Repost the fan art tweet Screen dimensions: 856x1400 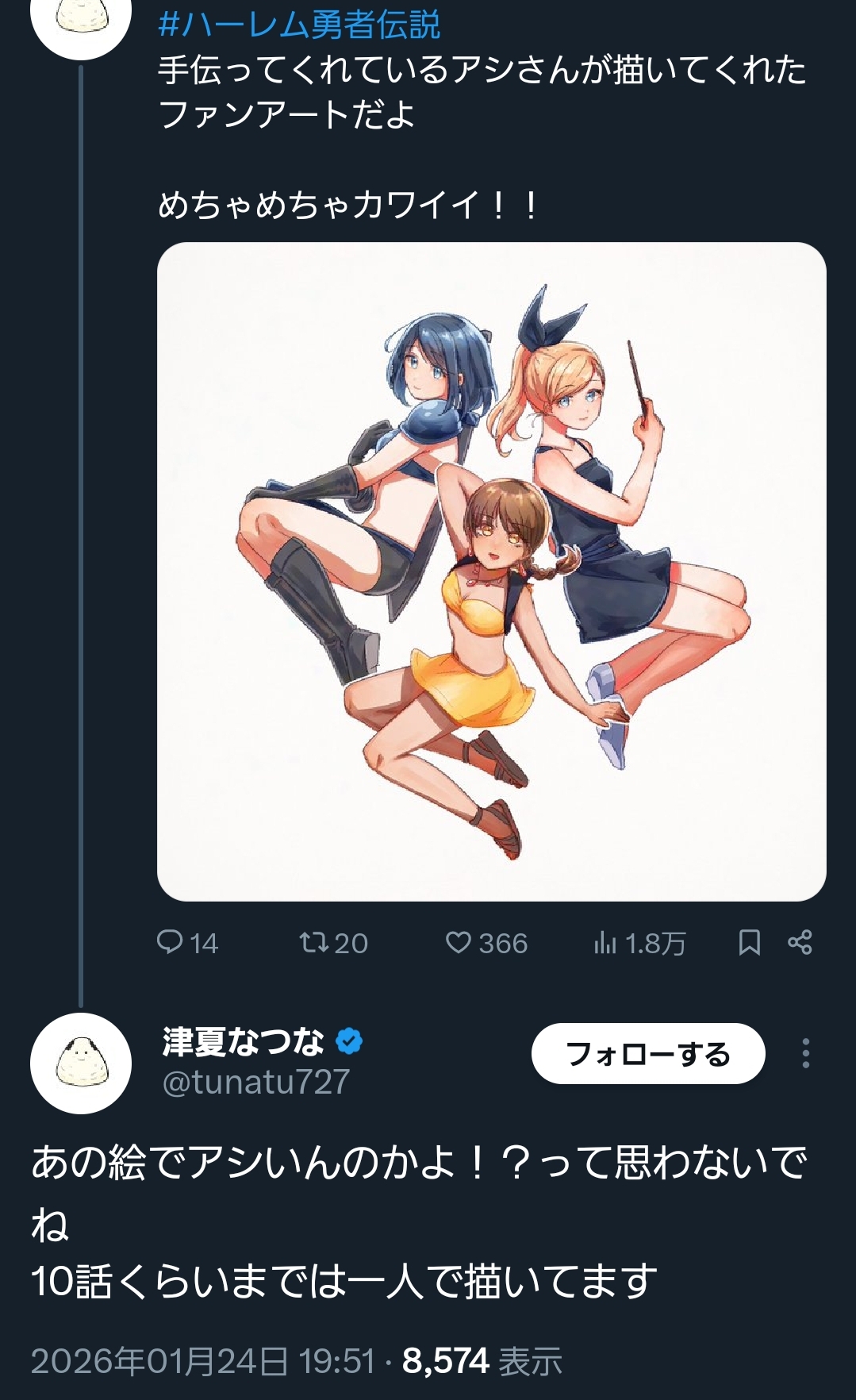[x=313, y=942]
